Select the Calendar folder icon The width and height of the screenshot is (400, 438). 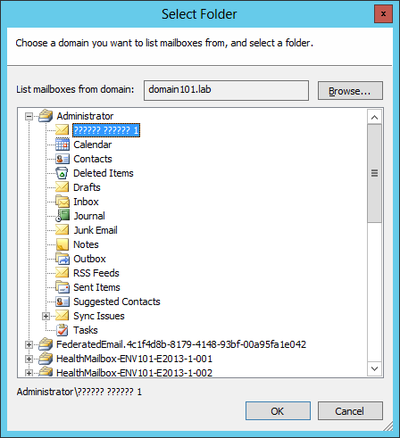pyautogui.click(x=62, y=145)
